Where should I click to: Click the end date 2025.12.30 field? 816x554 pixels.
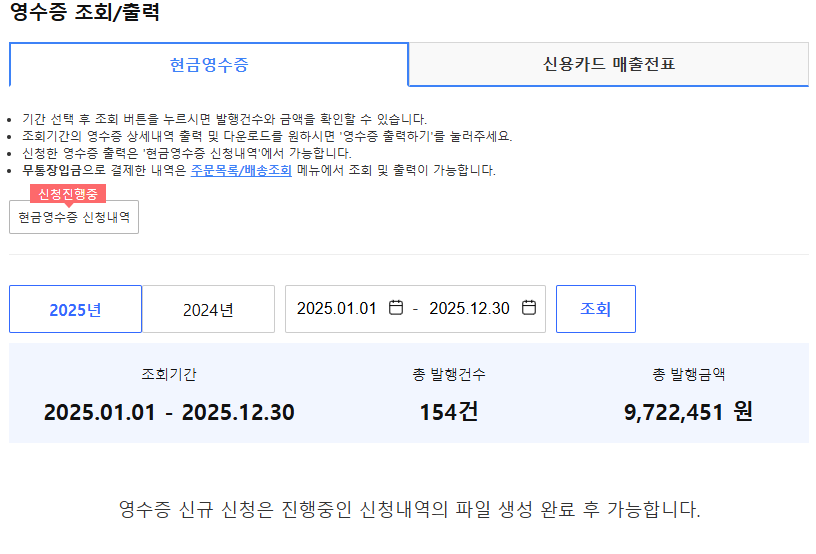coord(469,308)
